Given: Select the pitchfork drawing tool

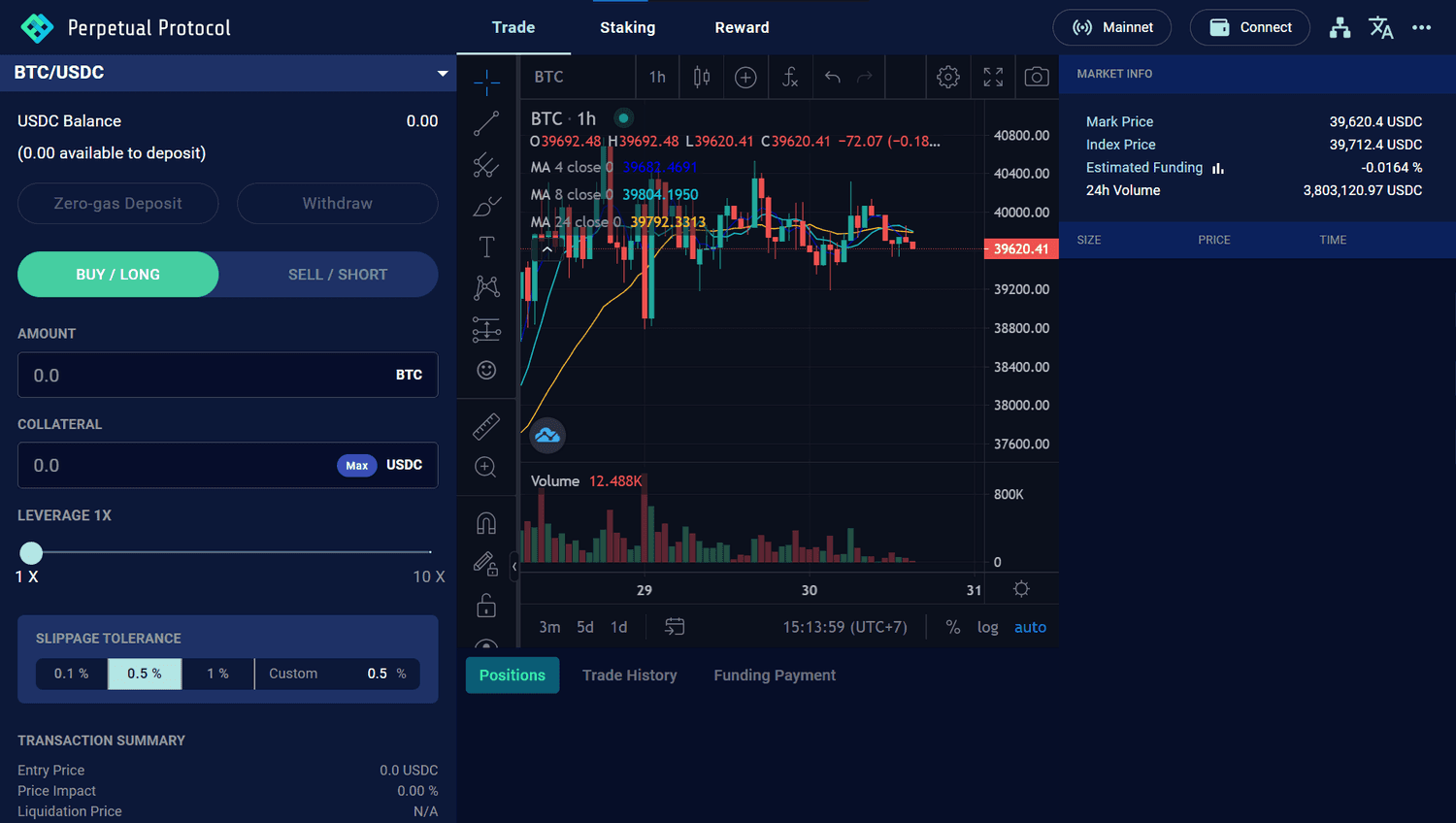Looking at the screenshot, I should click(x=486, y=165).
